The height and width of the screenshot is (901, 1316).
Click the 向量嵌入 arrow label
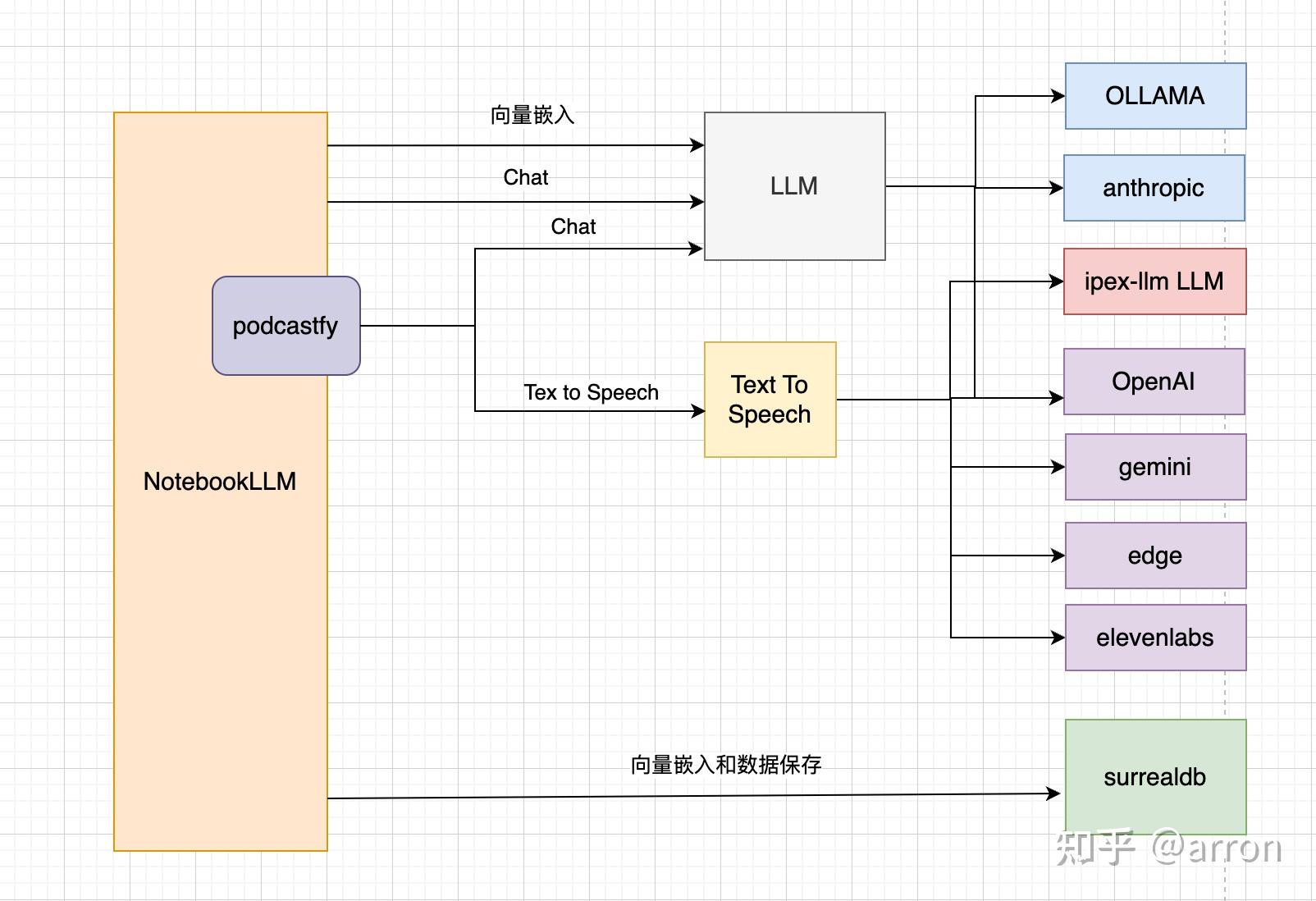(x=532, y=115)
